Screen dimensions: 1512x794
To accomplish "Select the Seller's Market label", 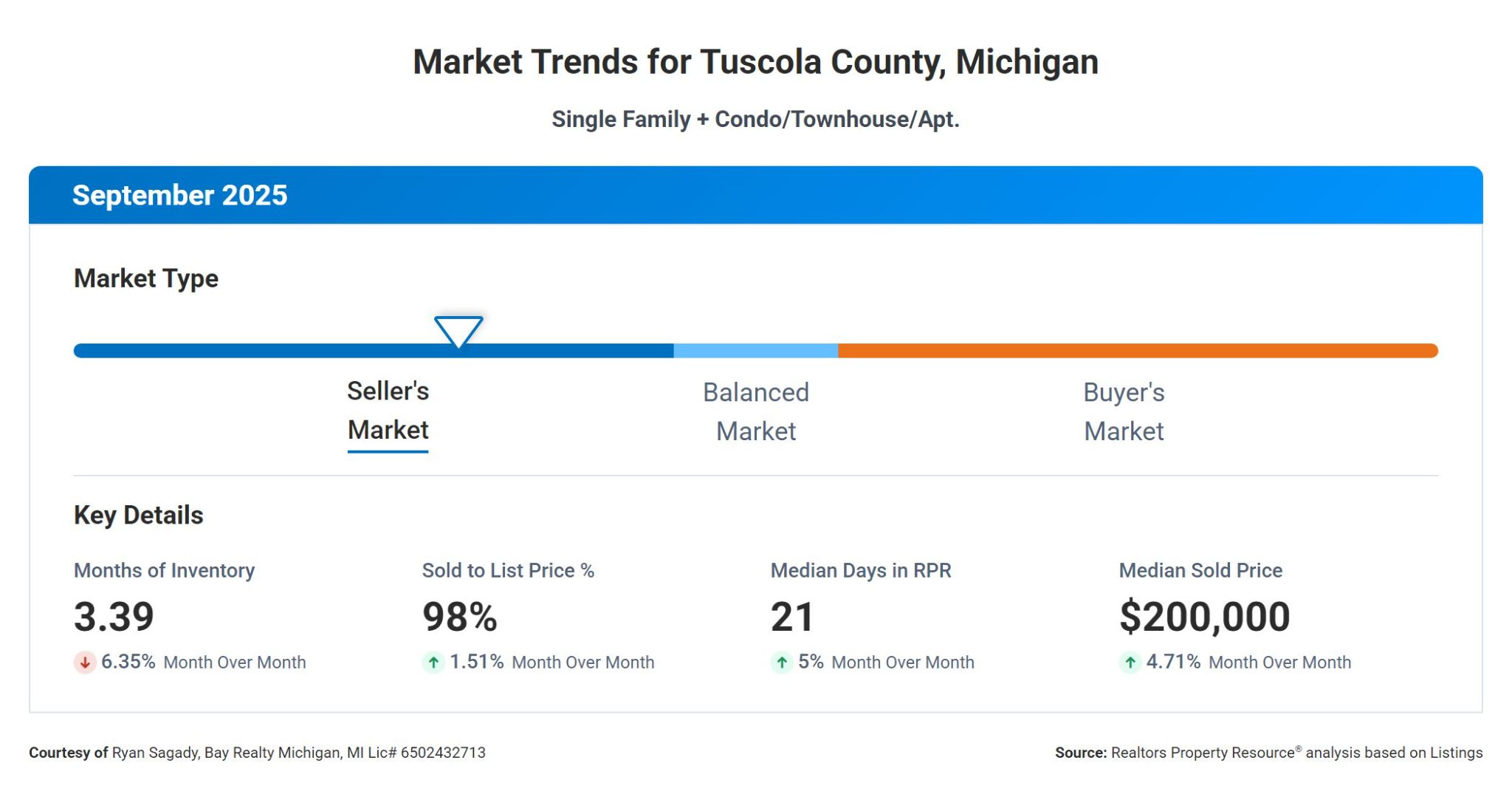I will pyautogui.click(x=388, y=411).
